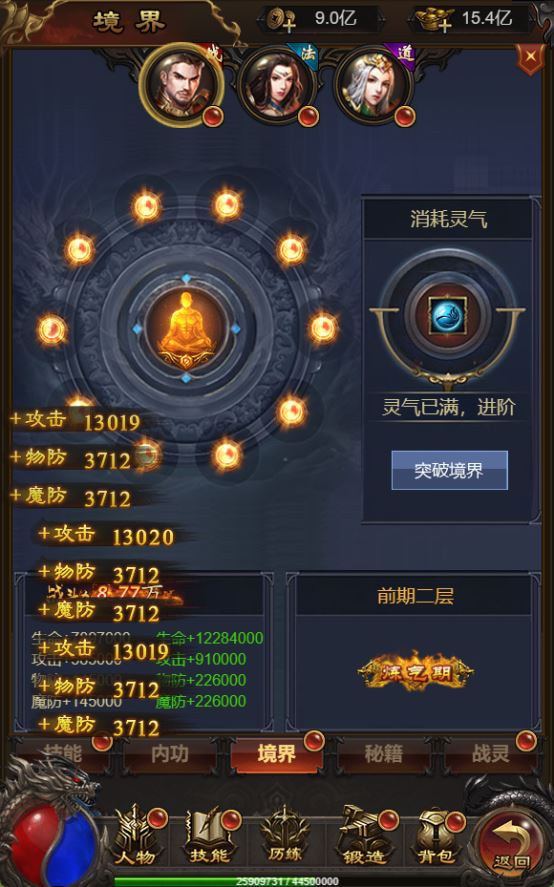
Task: Switch to the 战灵 tab
Action: click(x=490, y=754)
